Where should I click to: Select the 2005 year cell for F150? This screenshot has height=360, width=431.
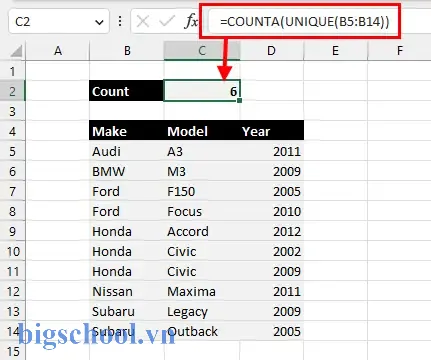pos(272,191)
